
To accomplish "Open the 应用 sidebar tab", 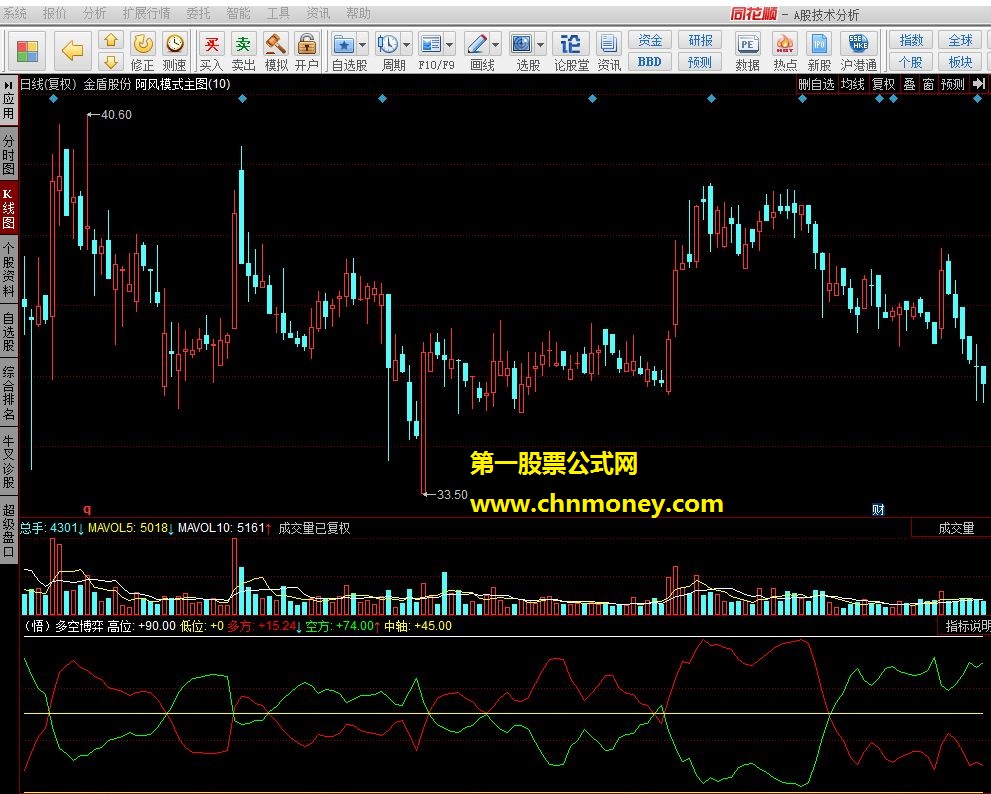I will 8,100.
